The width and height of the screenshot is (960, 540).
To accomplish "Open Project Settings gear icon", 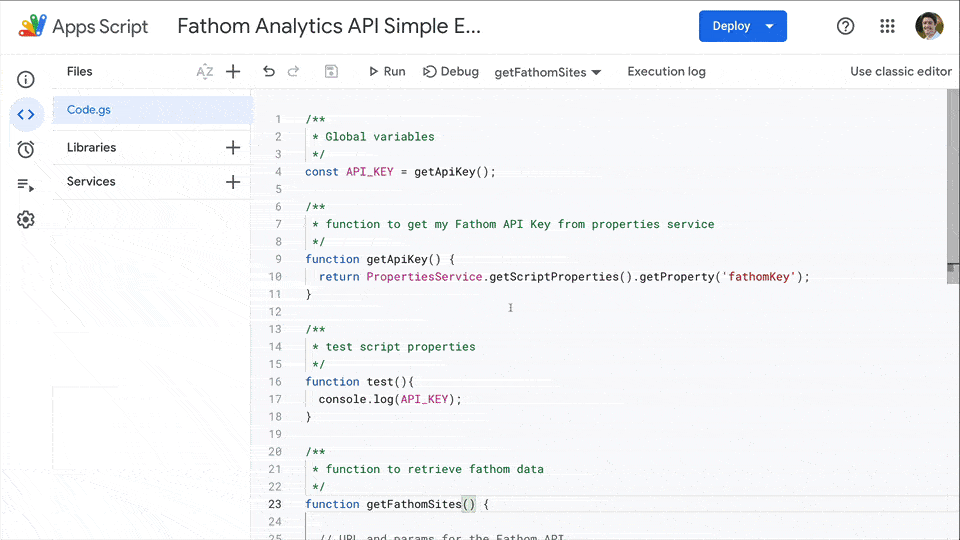I will tap(26, 219).
